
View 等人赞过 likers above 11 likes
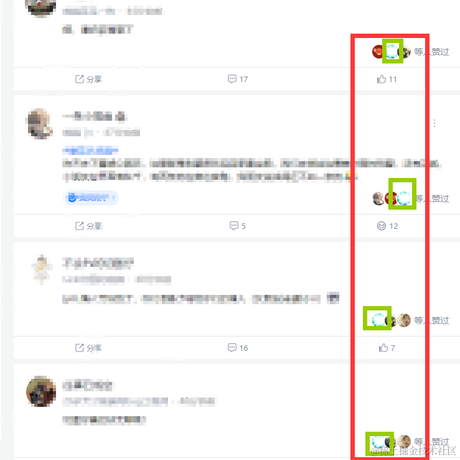(431, 52)
